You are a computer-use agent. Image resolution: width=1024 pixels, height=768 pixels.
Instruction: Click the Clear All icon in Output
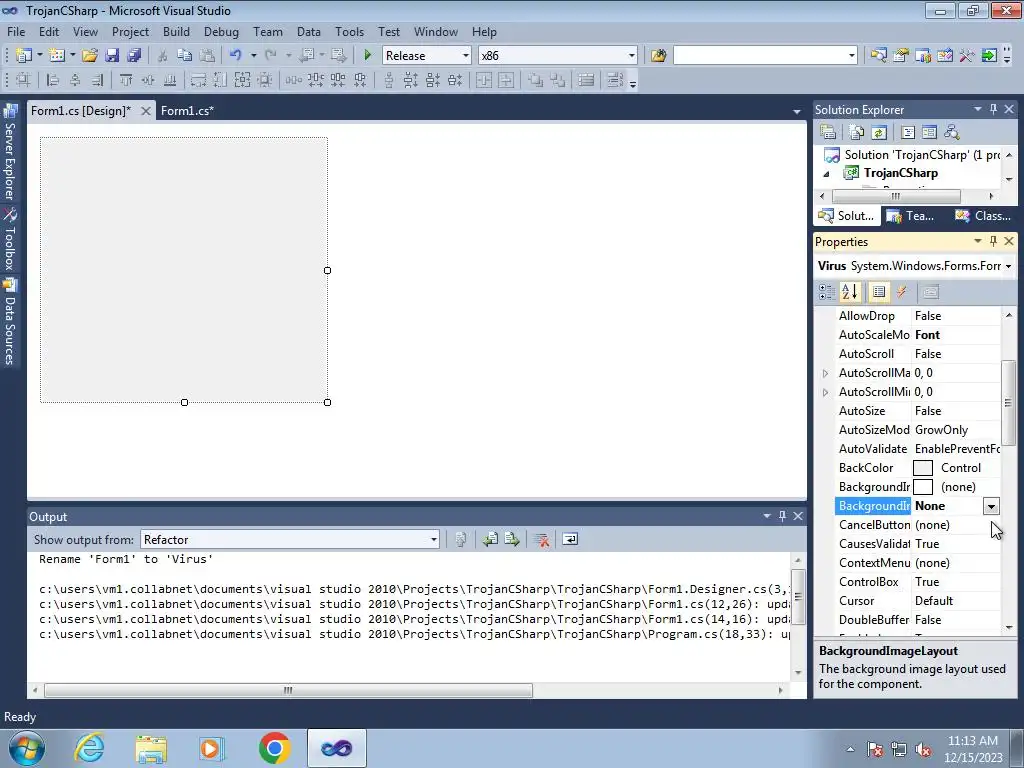[541, 539]
